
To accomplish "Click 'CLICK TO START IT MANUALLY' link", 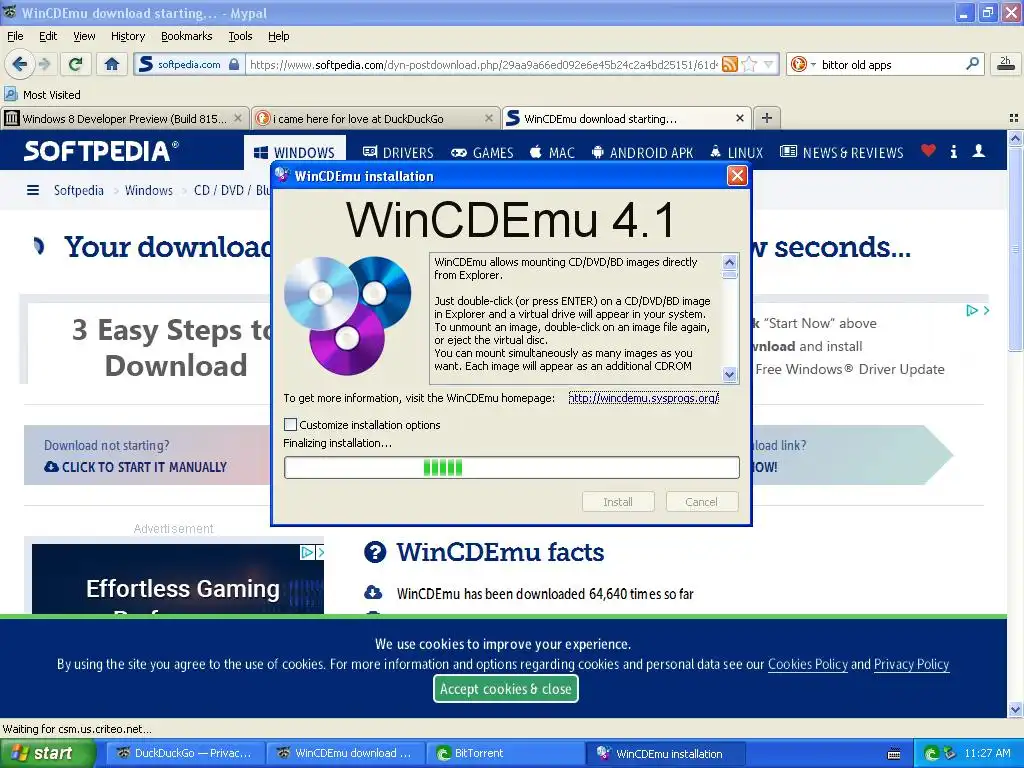I will [136, 467].
